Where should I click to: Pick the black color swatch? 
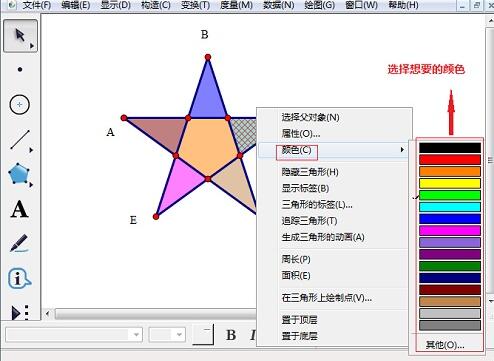(x=450, y=148)
